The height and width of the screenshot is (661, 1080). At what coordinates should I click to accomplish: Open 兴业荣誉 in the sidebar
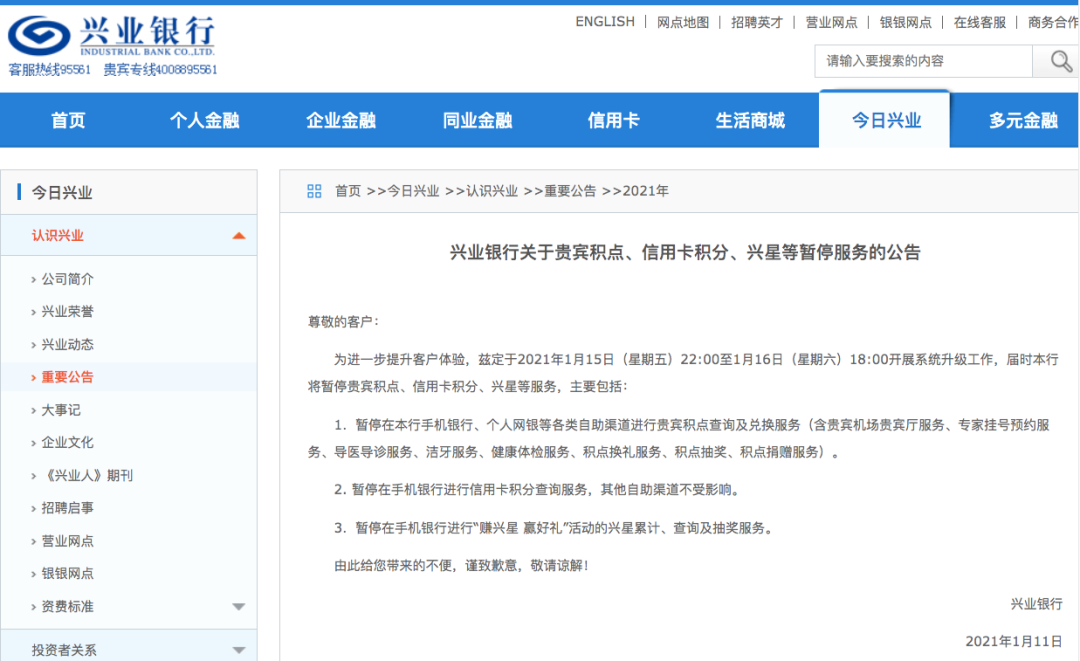coord(67,312)
